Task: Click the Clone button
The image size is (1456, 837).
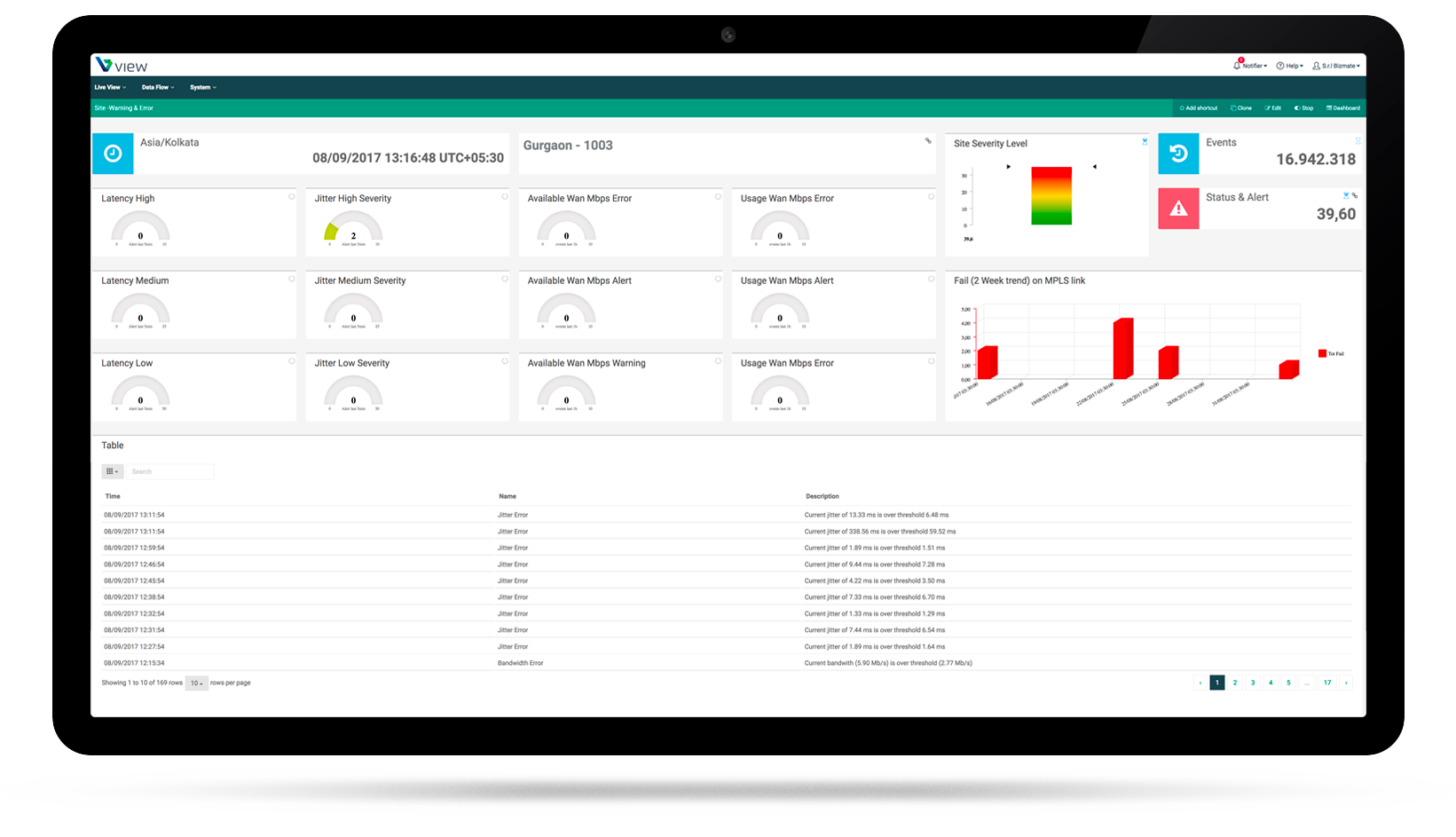Action: (x=1241, y=108)
